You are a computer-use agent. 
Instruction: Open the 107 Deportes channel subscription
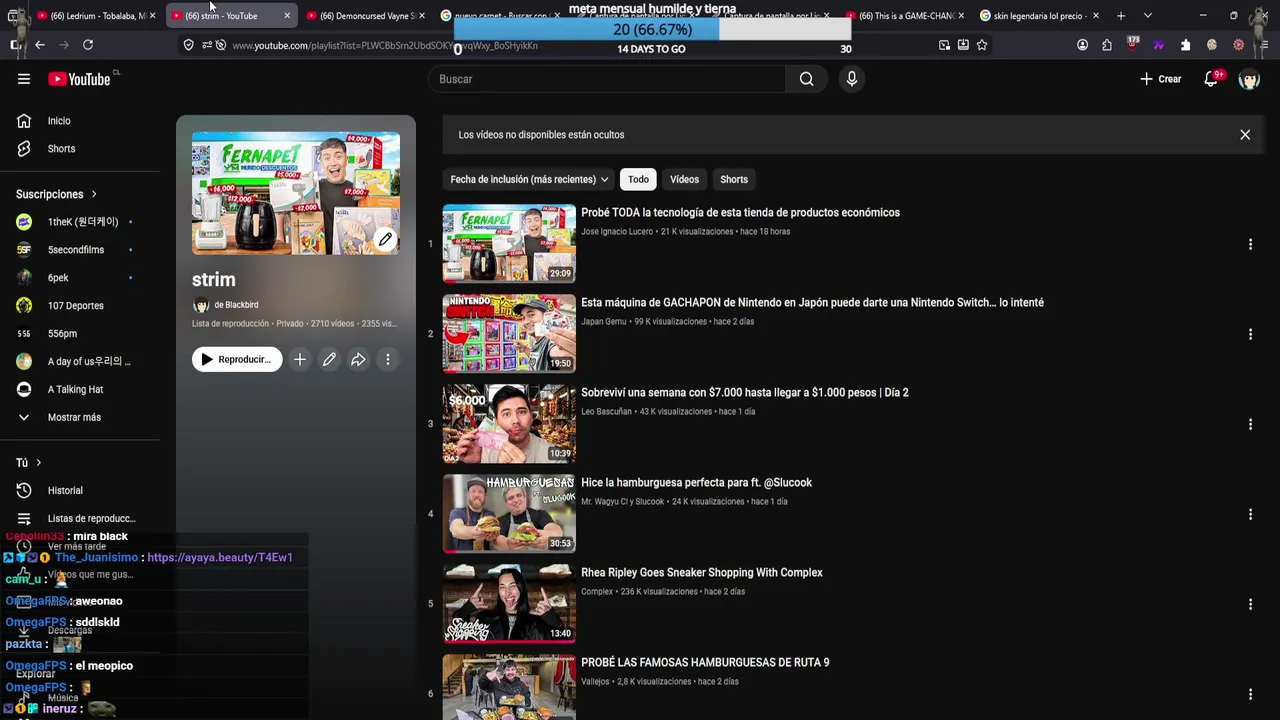[75, 306]
